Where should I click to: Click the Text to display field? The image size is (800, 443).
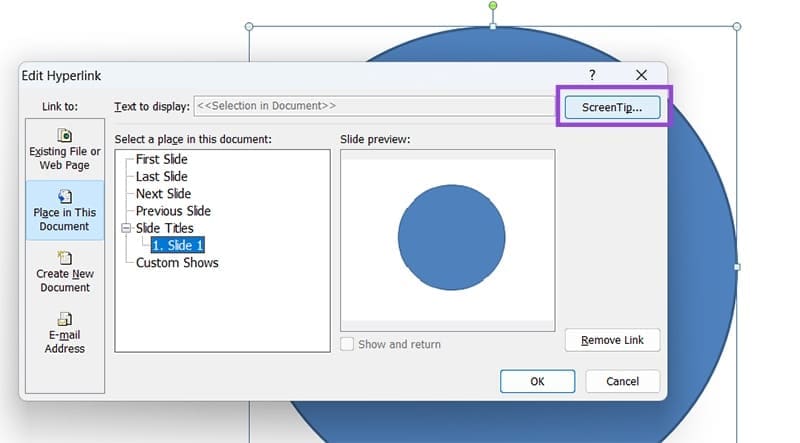pyautogui.click(x=370, y=105)
